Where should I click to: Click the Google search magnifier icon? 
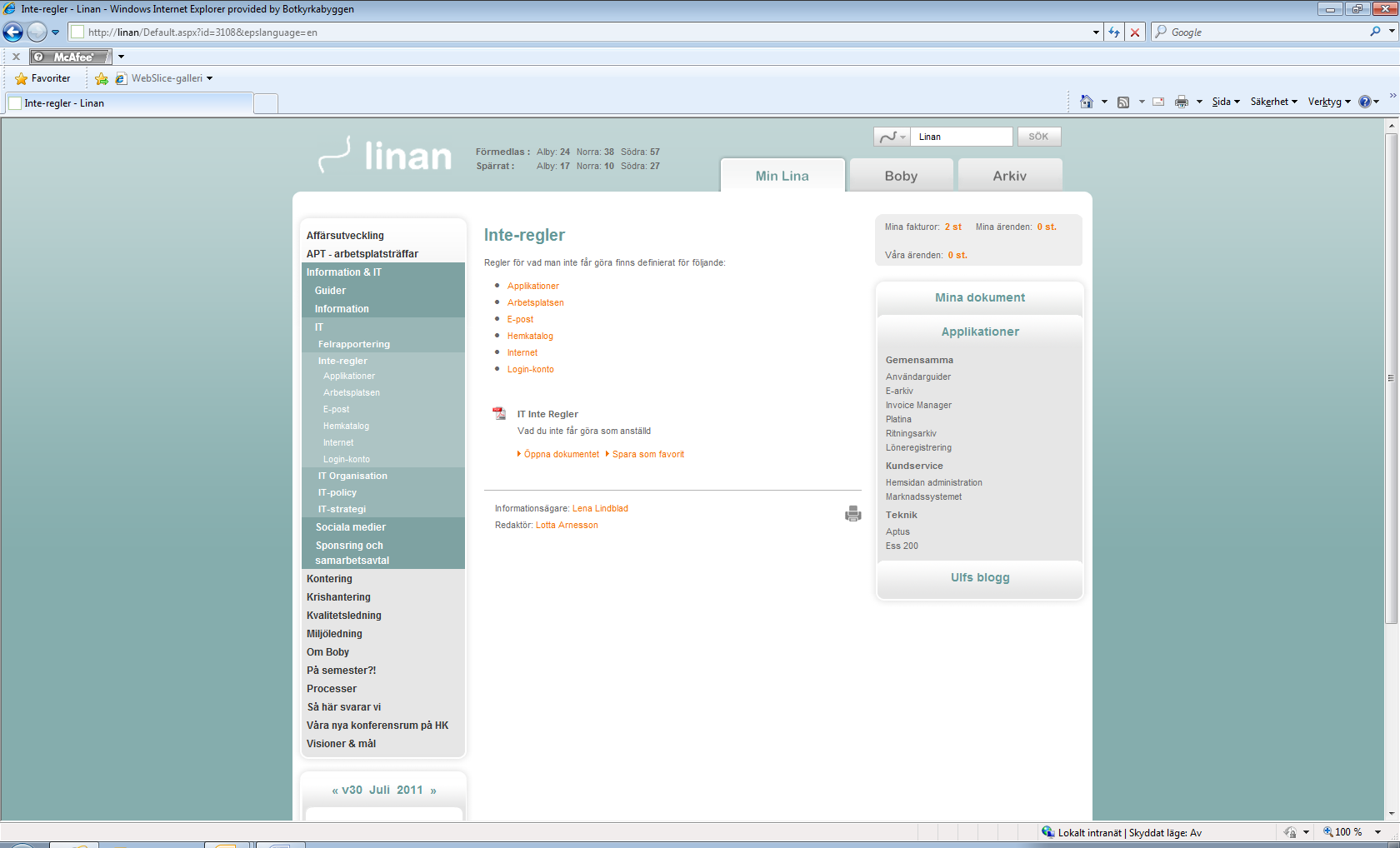point(1375,32)
